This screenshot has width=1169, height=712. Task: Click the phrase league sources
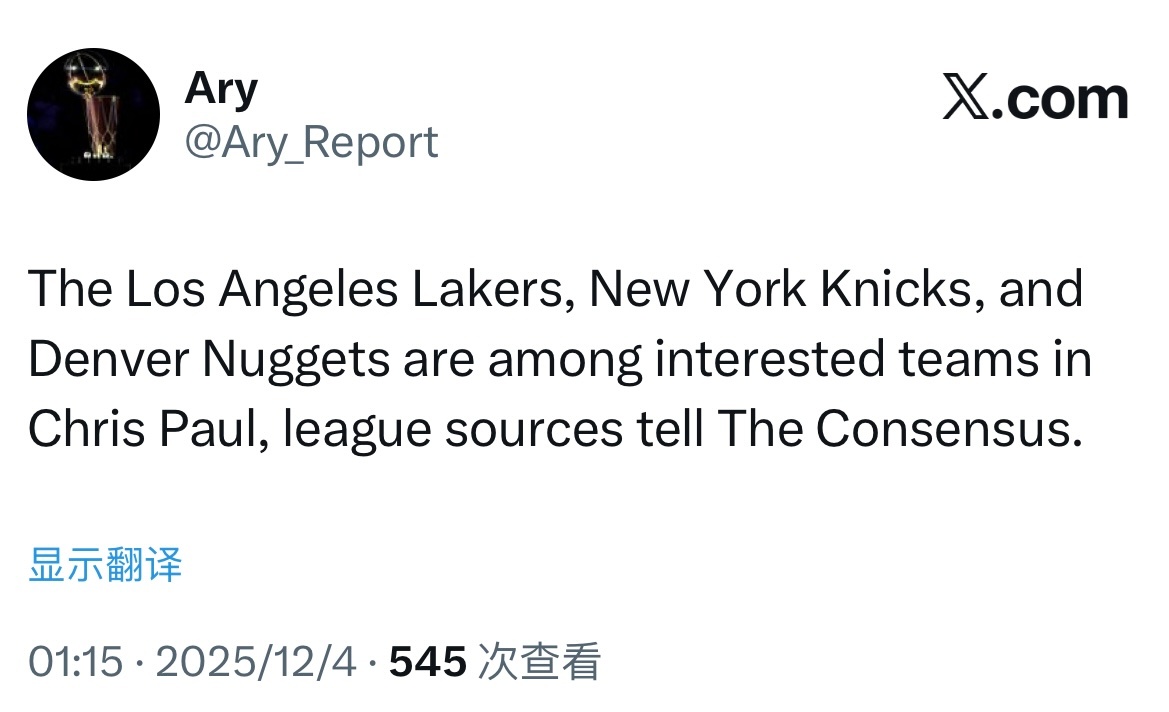(x=453, y=430)
